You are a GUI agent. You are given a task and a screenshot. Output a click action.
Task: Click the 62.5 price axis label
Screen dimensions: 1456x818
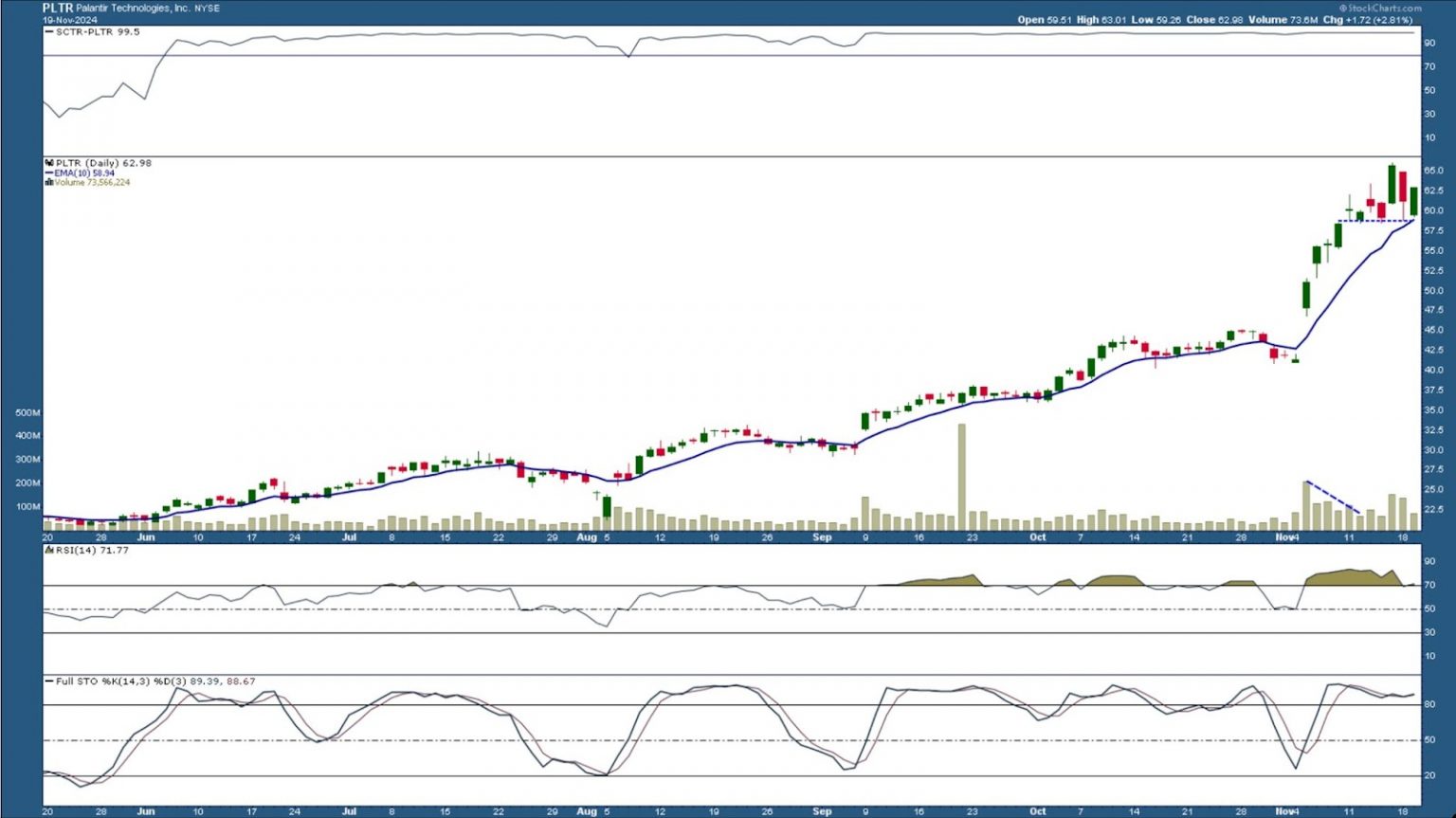pyautogui.click(x=1433, y=191)
